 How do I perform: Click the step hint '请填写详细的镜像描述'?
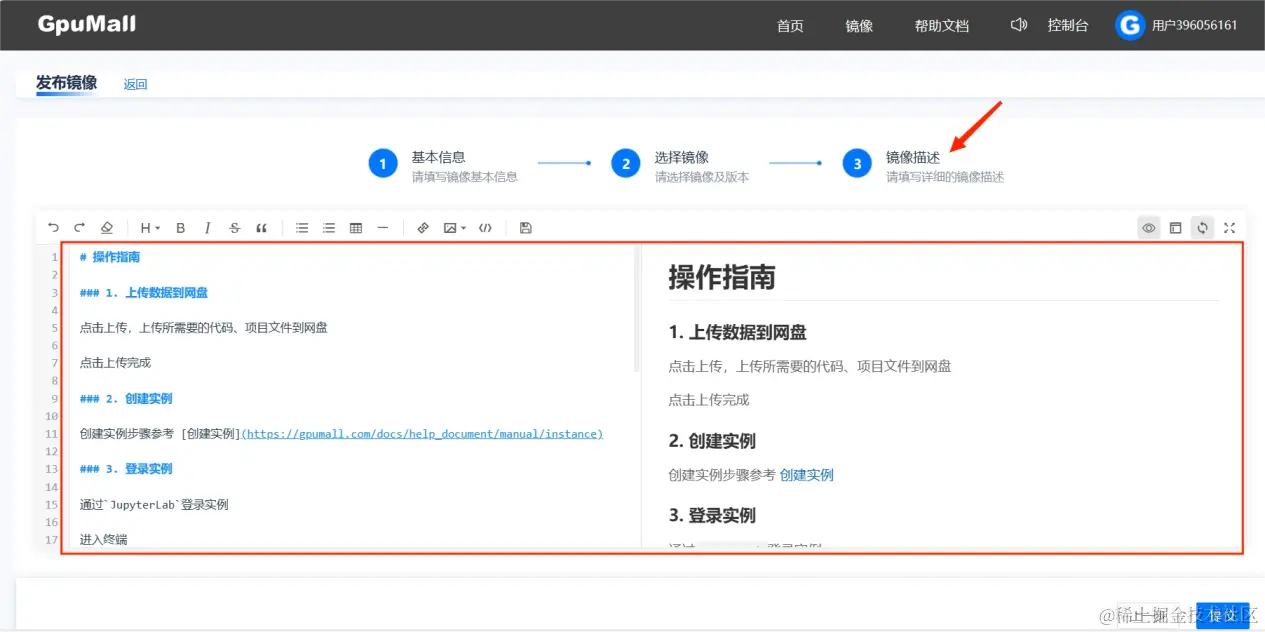point(945,177)
